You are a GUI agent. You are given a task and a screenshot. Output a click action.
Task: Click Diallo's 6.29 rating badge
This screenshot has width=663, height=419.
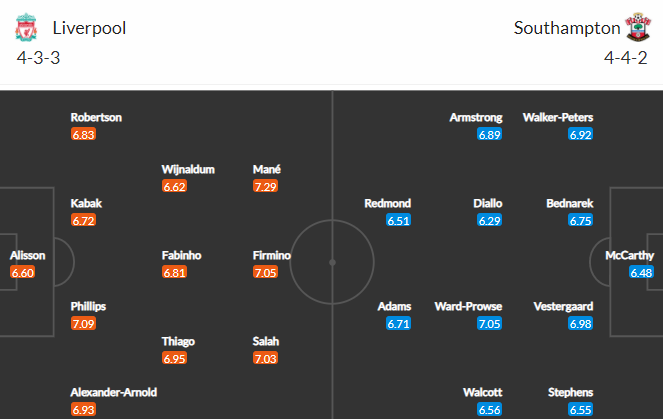point(489,220)
